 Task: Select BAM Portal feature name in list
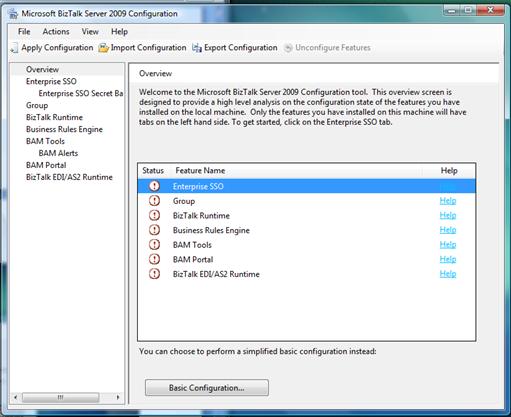(193, 260)
